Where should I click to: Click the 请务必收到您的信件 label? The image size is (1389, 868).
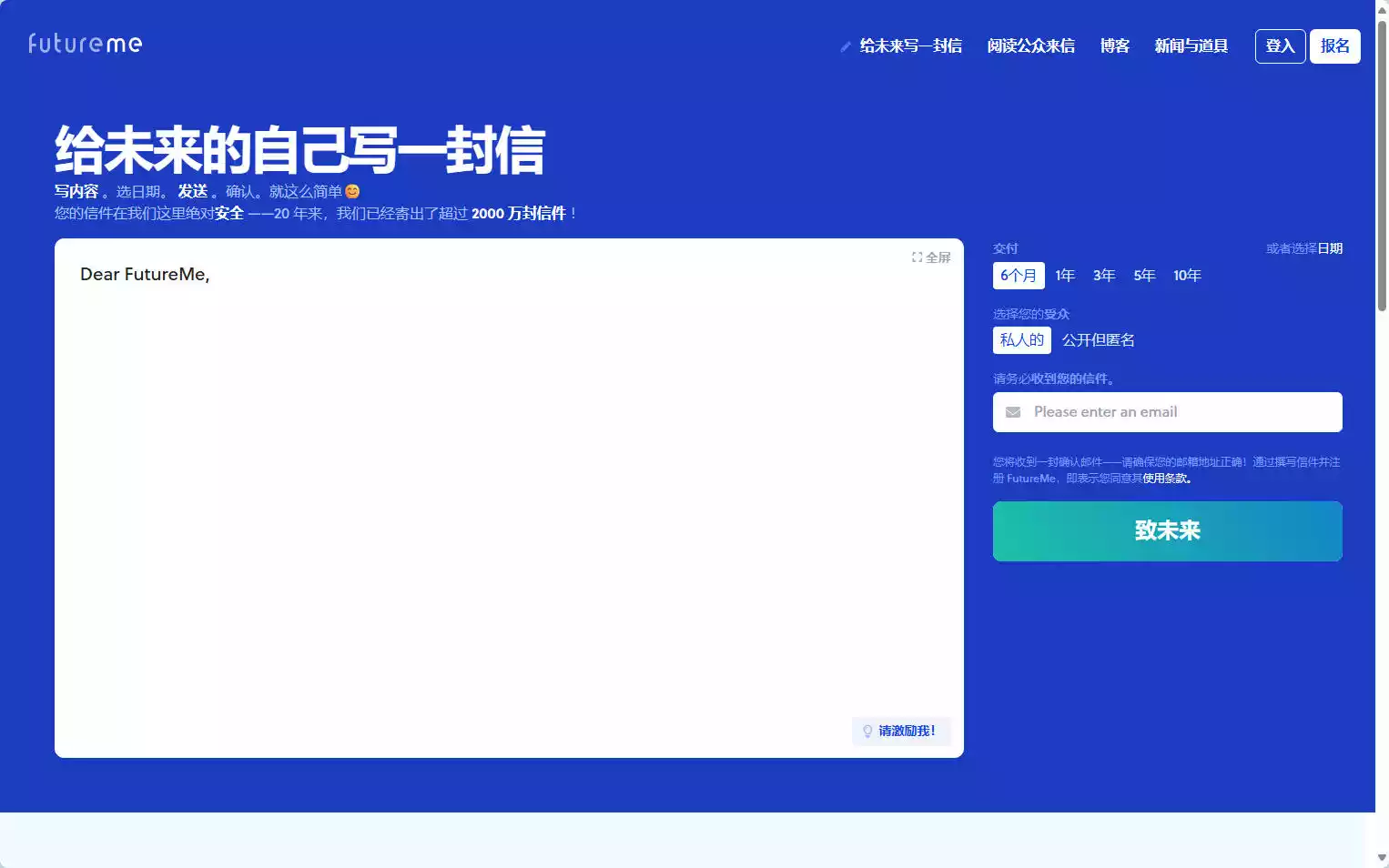click(1054, 378)
